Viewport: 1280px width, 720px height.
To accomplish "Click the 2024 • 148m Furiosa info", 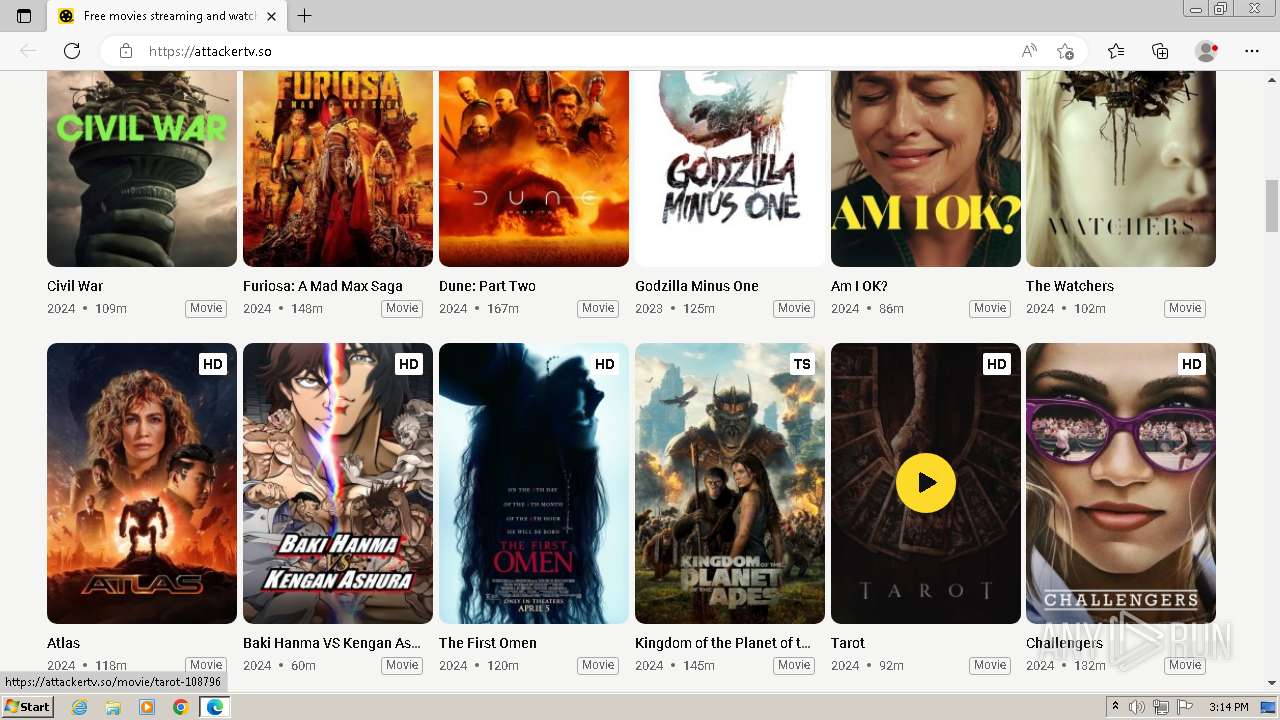I will (283, 309).
